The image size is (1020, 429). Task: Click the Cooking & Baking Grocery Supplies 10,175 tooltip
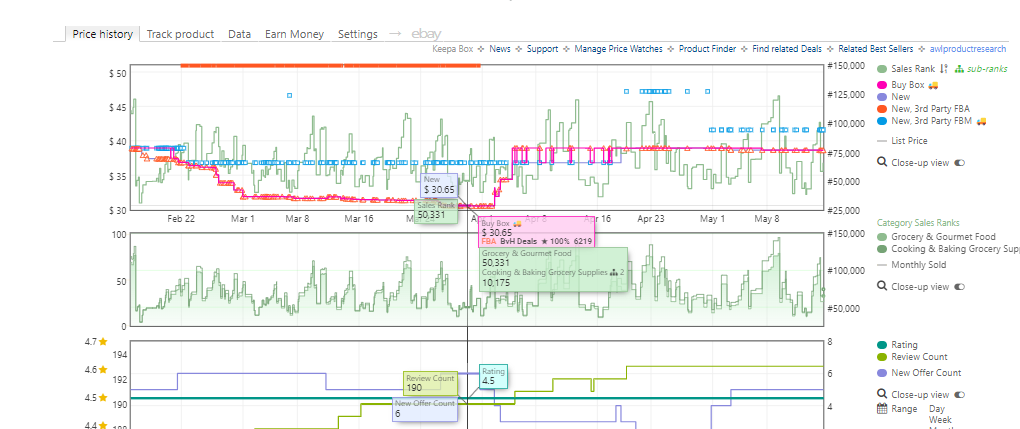[554, 278]
